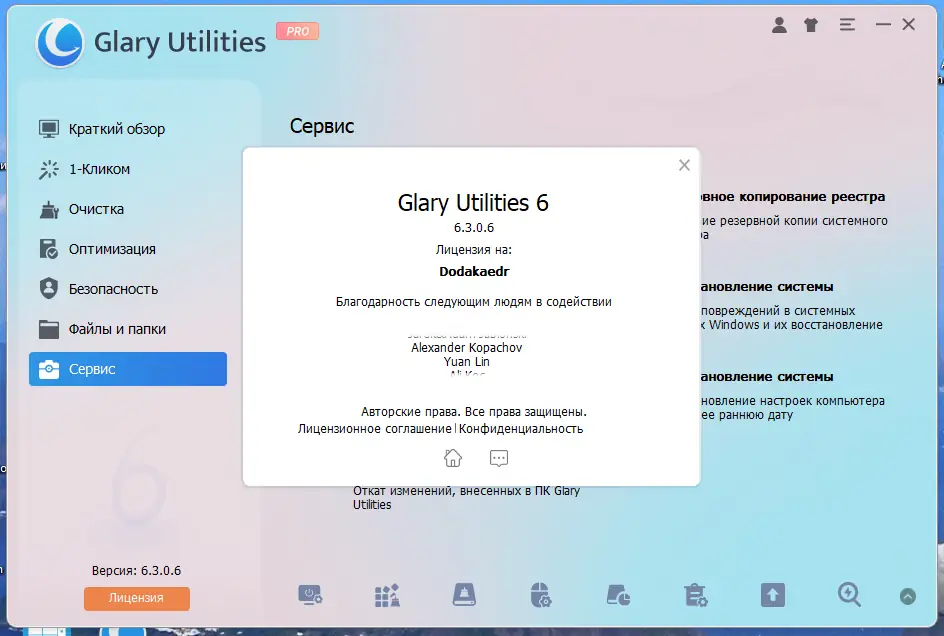Click the sparkle icon beside 1-Кликом
Viewport: 944px width, 636px height.
pos(49,169)
